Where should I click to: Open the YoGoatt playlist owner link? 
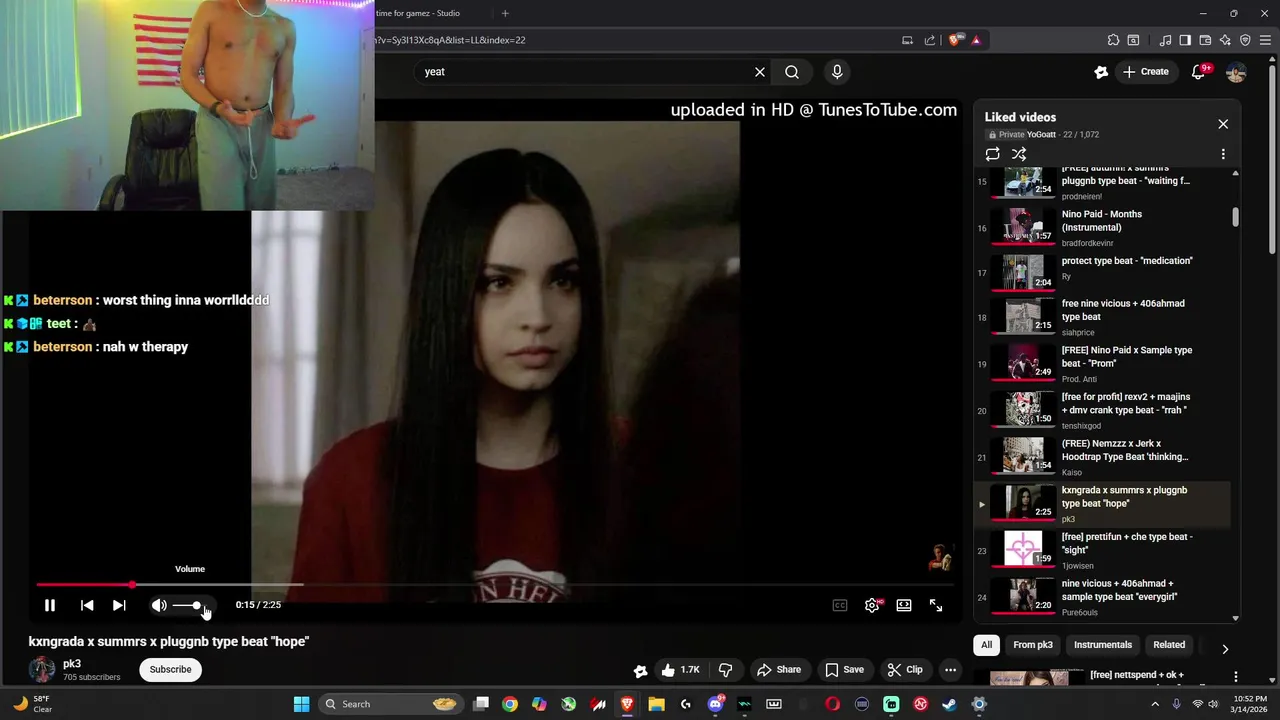[x=1041, y=134]
